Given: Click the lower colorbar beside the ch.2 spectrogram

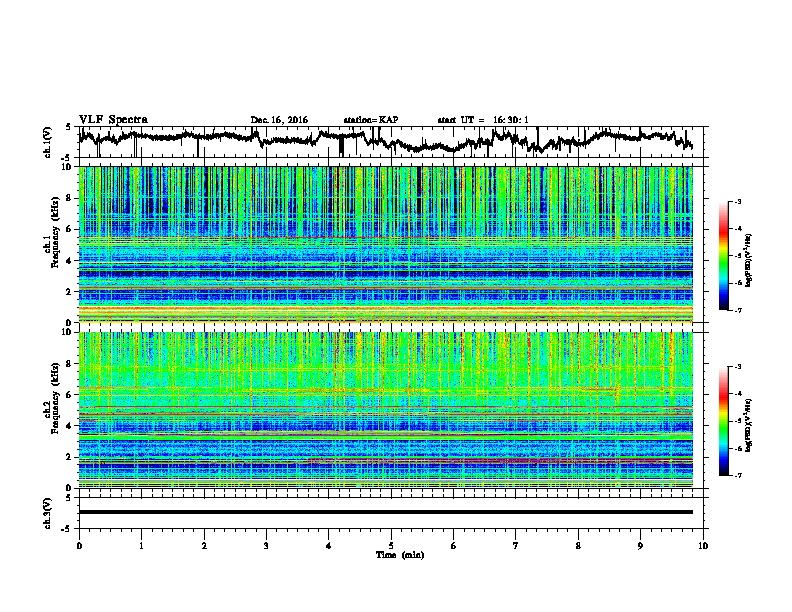Looking at the screenshot, I should [x=724, y=421].
